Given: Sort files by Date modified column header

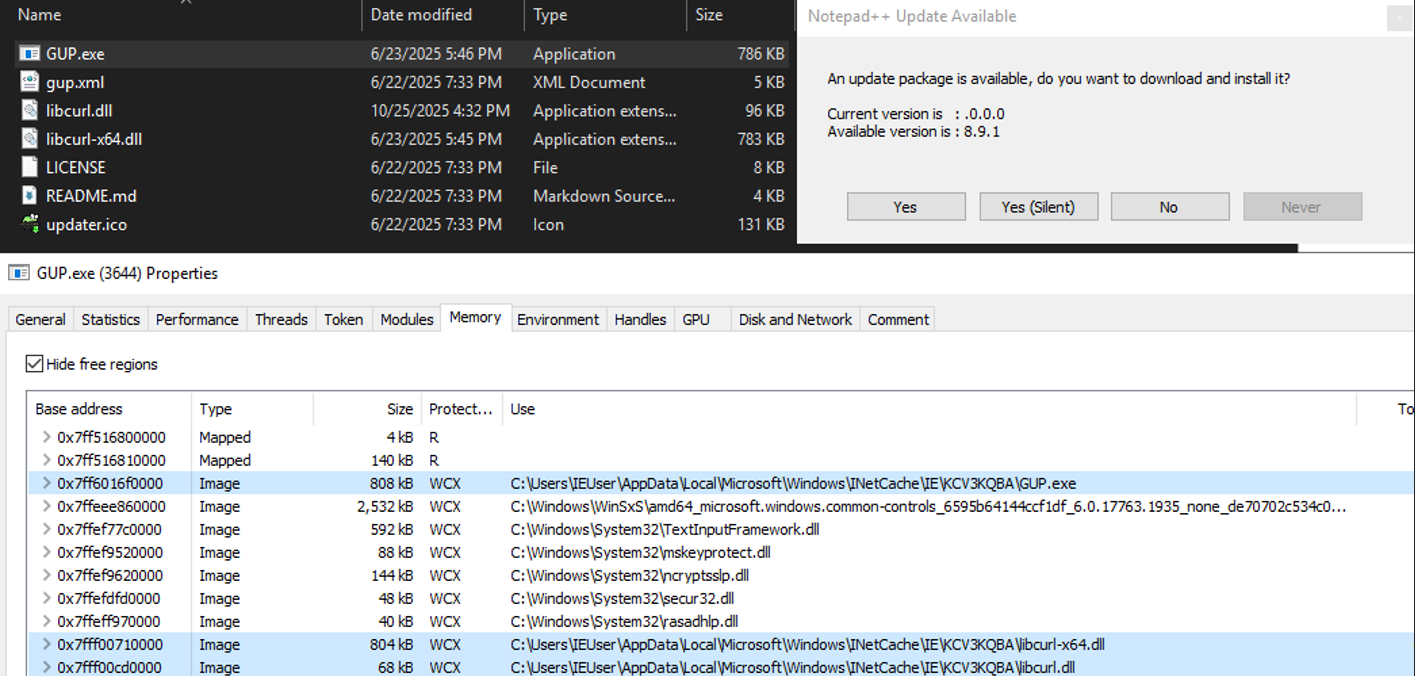Looking at the screenshot, I should [x=421, y=15].
